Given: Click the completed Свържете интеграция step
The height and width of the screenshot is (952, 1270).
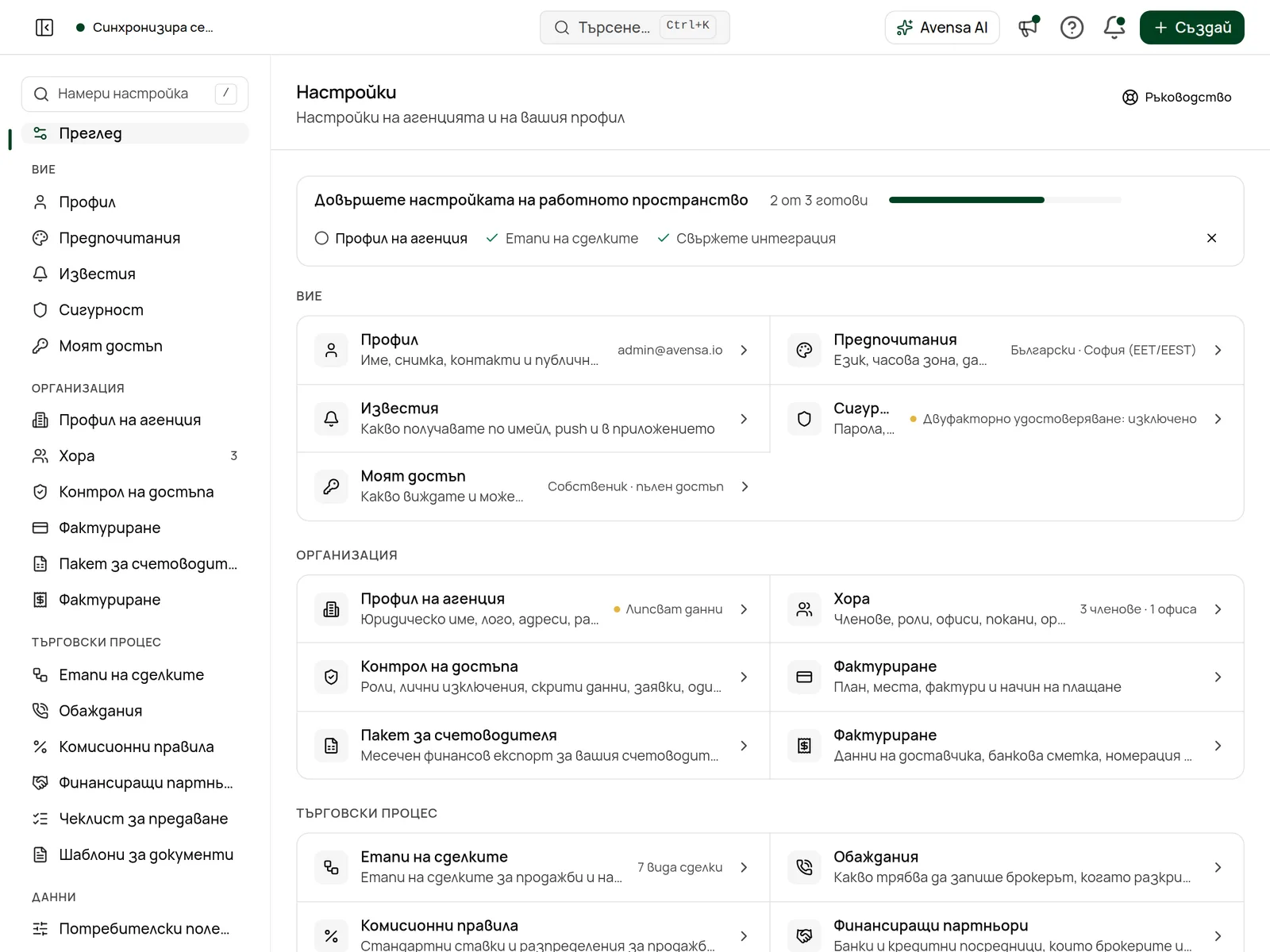Looking at the screenshot, I should [x=746, y=238].
